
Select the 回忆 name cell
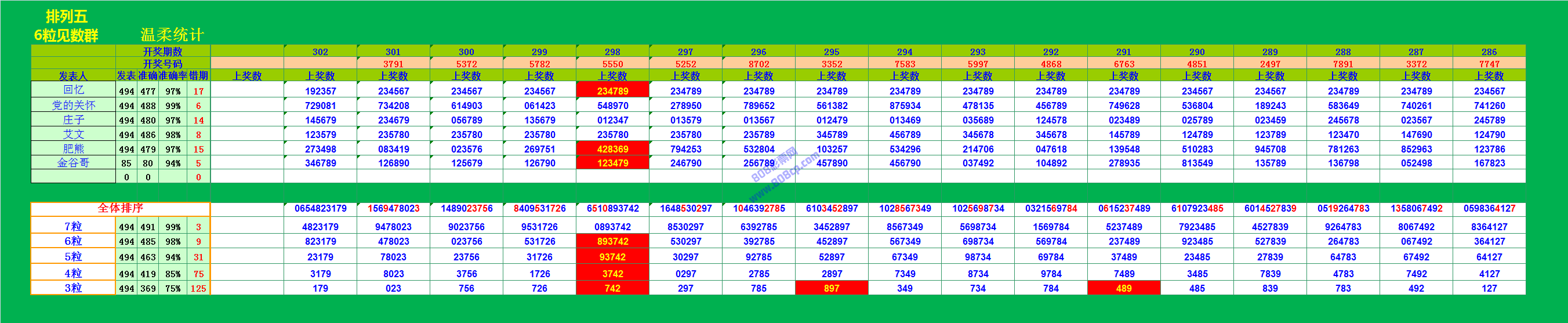[x=73, y=90]
